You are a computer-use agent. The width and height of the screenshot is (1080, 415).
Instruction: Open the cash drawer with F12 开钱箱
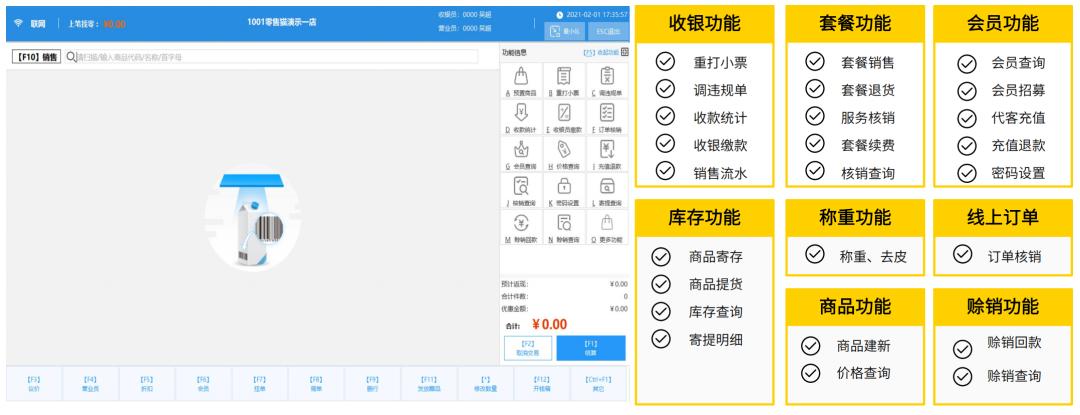(x=542, y=384)
